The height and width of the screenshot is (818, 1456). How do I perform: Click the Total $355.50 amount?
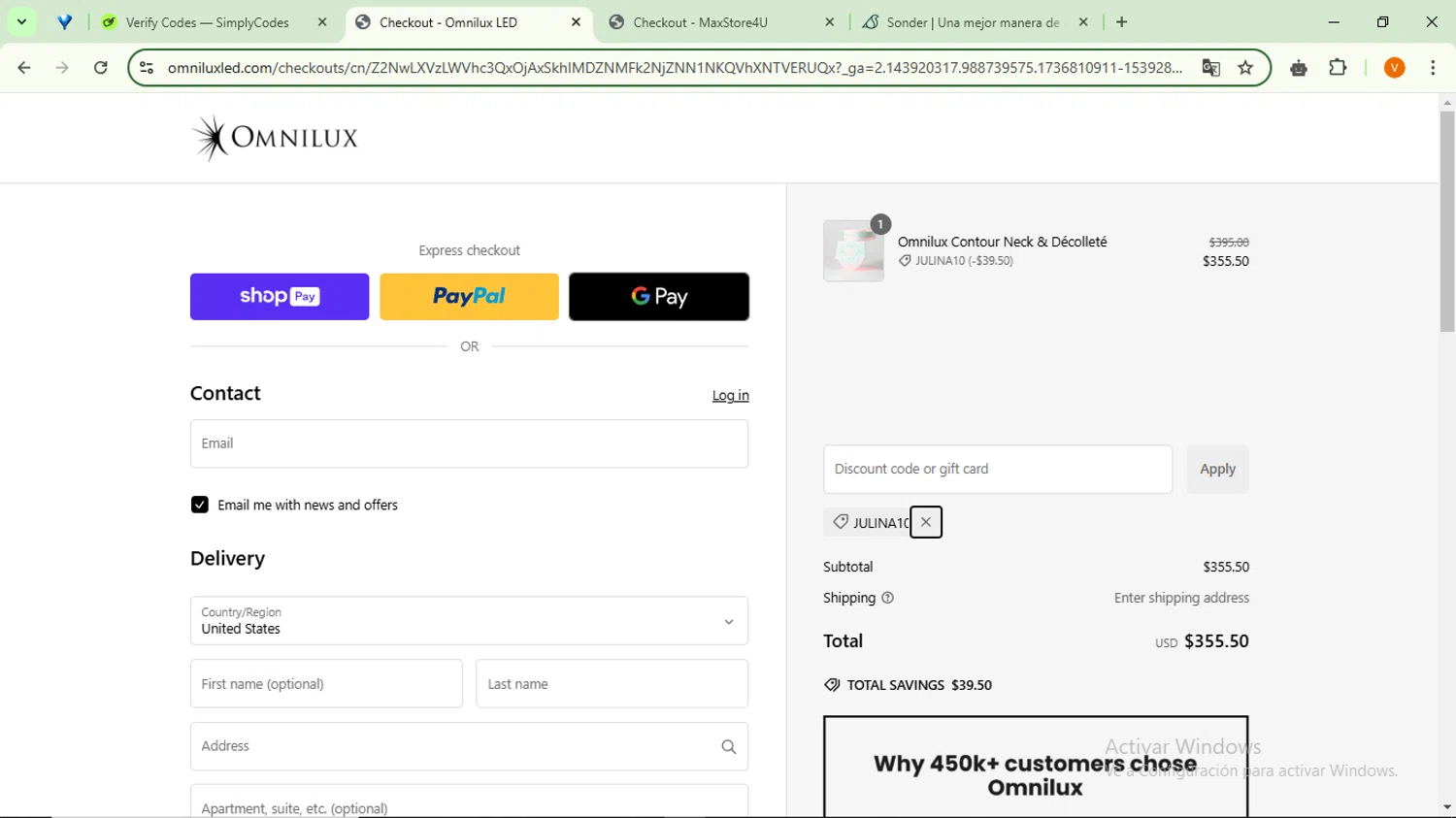coord(1216,641)
